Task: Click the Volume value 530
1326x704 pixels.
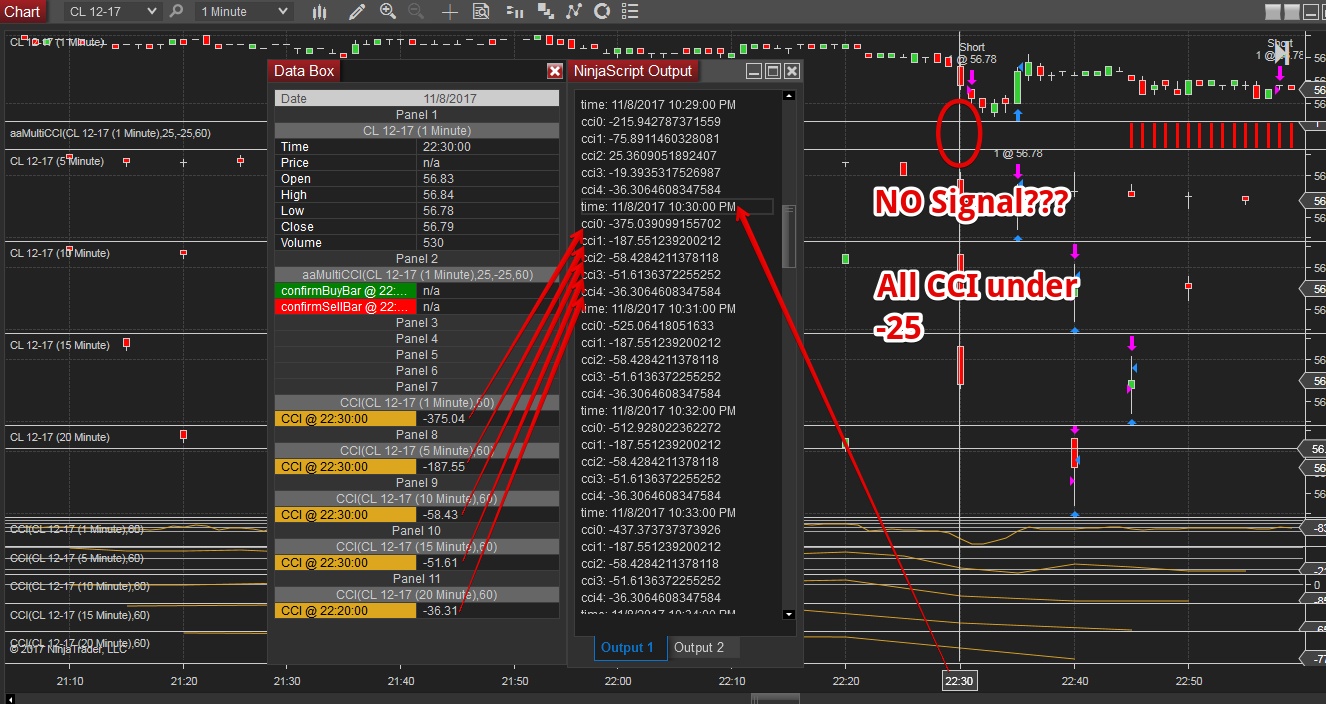Action: coord(433,242)
